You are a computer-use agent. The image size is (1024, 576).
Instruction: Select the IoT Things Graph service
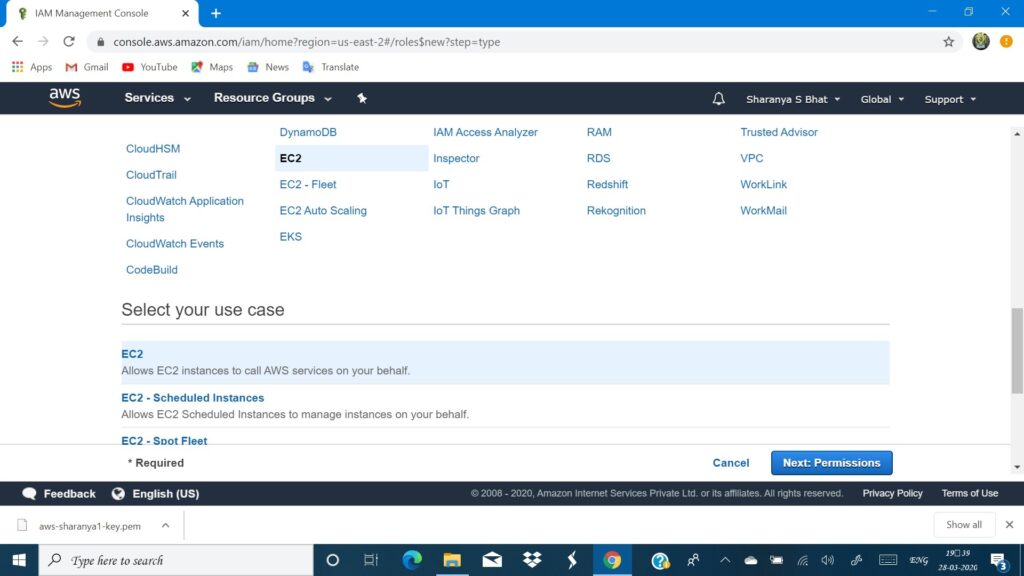476,210
